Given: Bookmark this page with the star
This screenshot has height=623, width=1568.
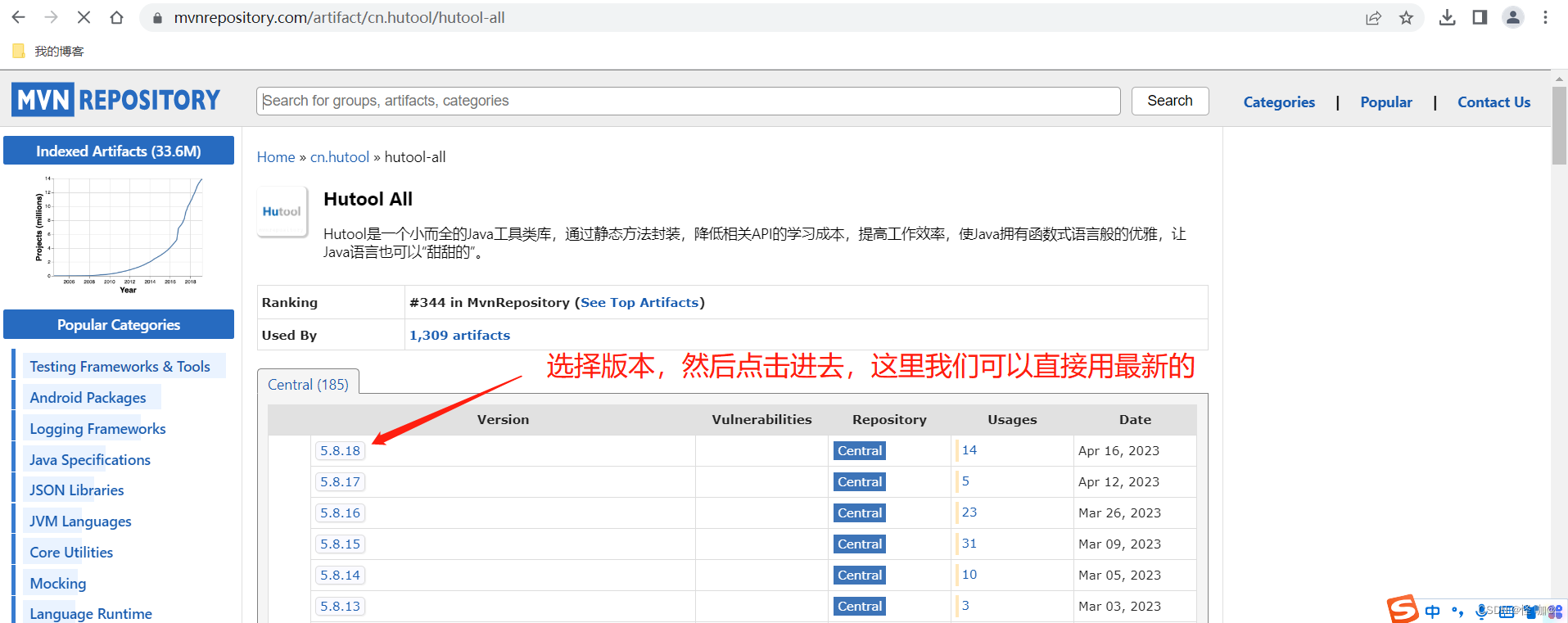Looking at the screenshot, I should tap(1406, 17).
